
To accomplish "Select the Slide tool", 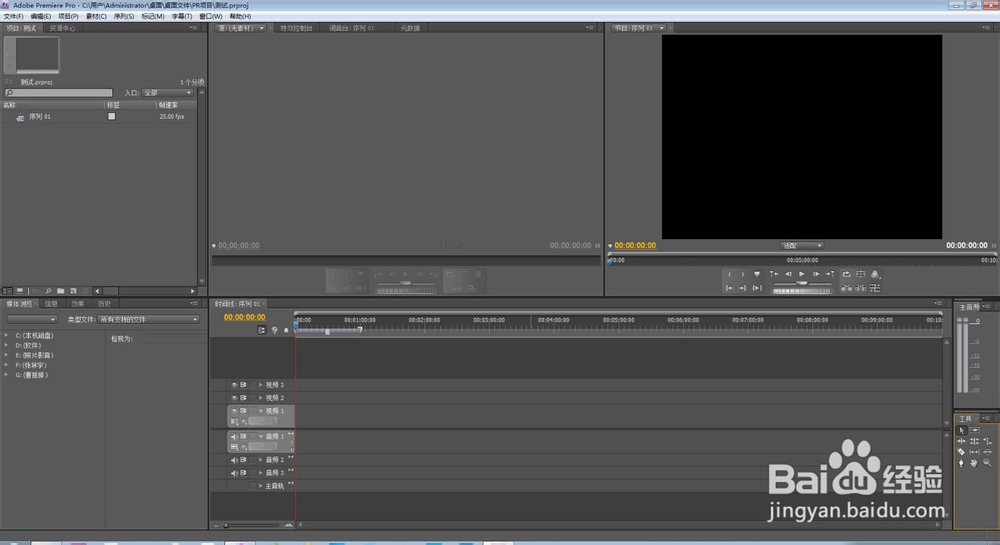I will pos(987,452).
